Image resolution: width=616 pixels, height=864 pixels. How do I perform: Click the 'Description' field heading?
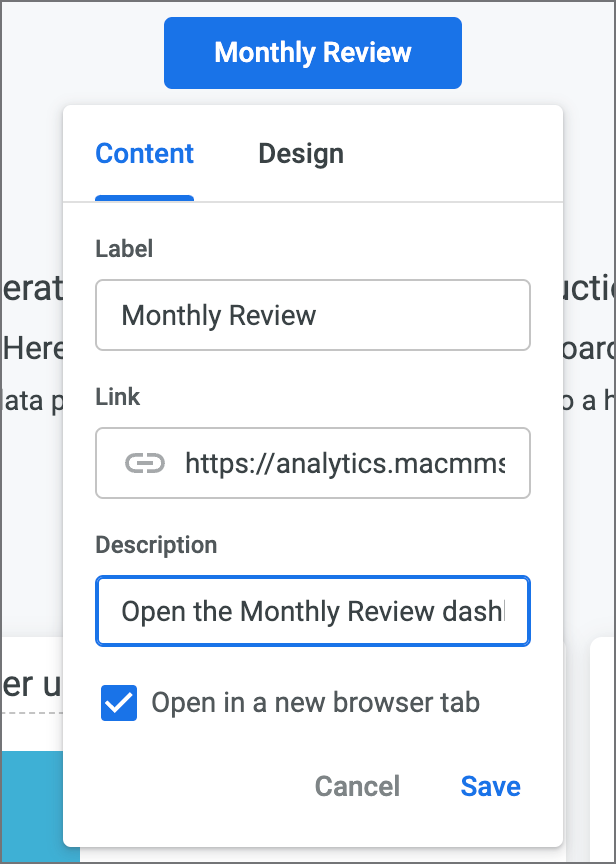(156, 545)
